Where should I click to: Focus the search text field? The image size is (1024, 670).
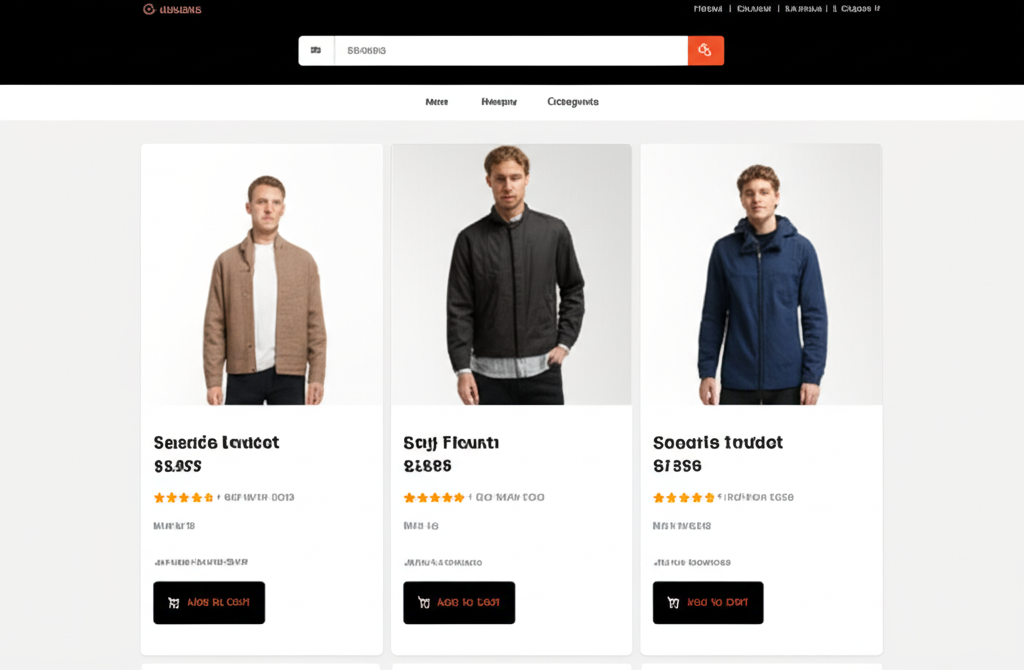[x=510, y=50]
